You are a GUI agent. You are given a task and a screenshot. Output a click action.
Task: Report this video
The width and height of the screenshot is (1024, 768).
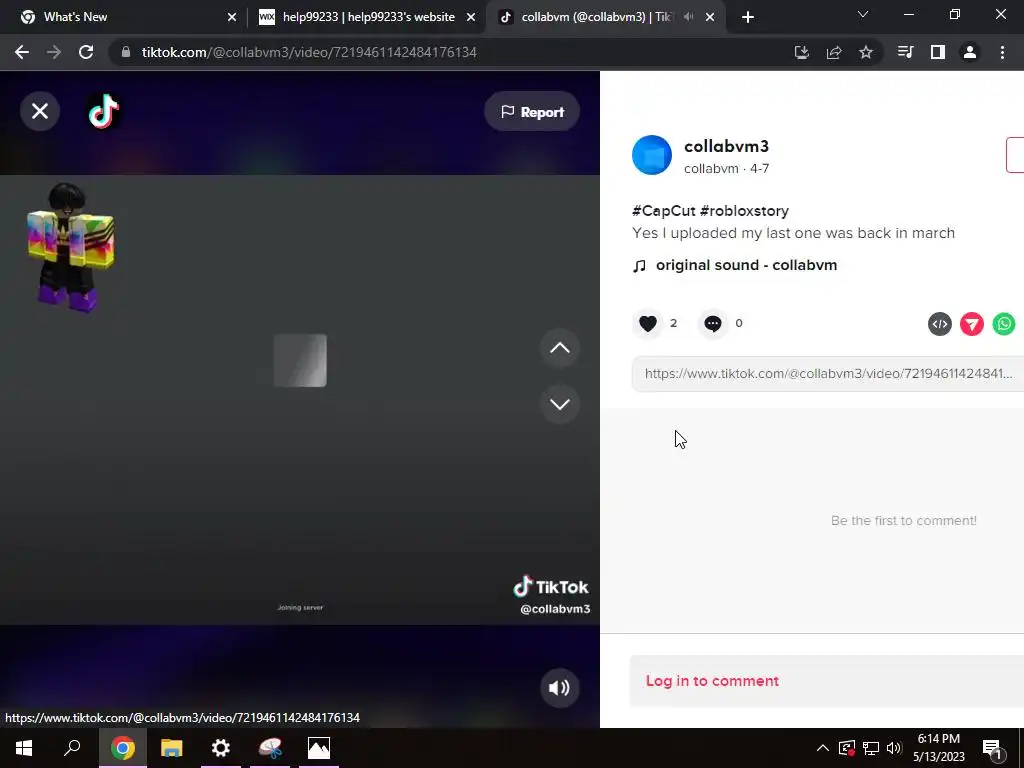[532, 112]
